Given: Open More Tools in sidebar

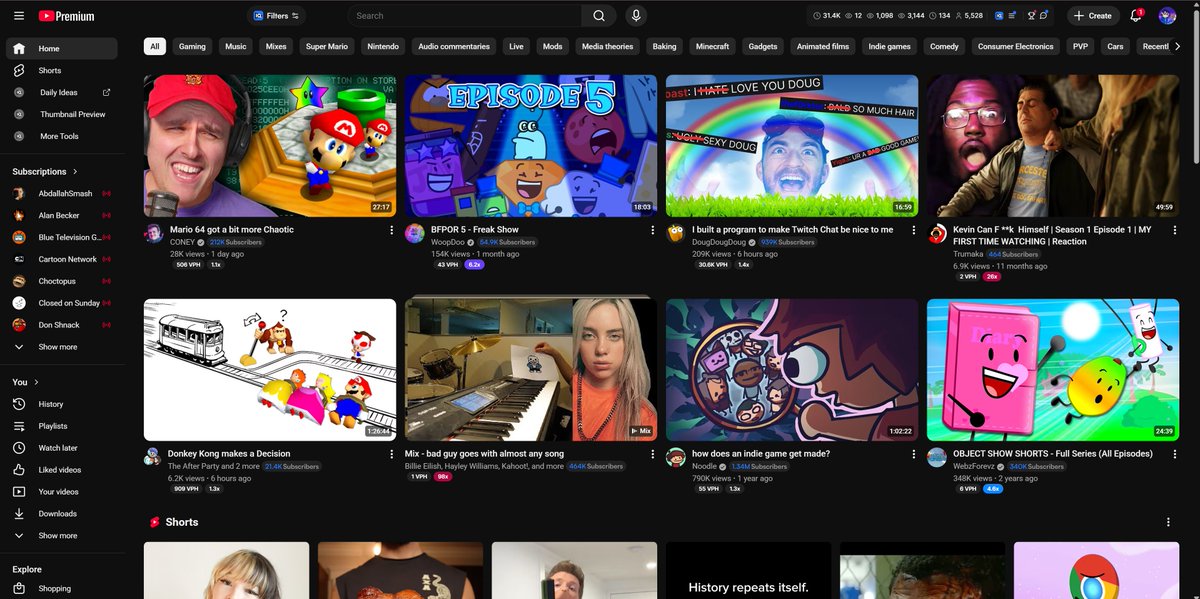Looking at the screenshot, I should (x=61, y=136).
